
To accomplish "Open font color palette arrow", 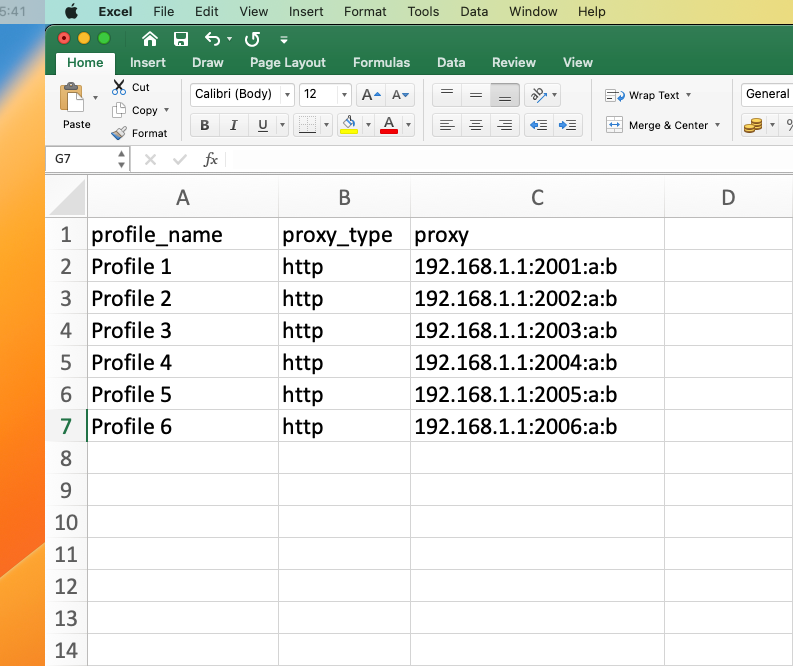I will (x=408, y=125).
